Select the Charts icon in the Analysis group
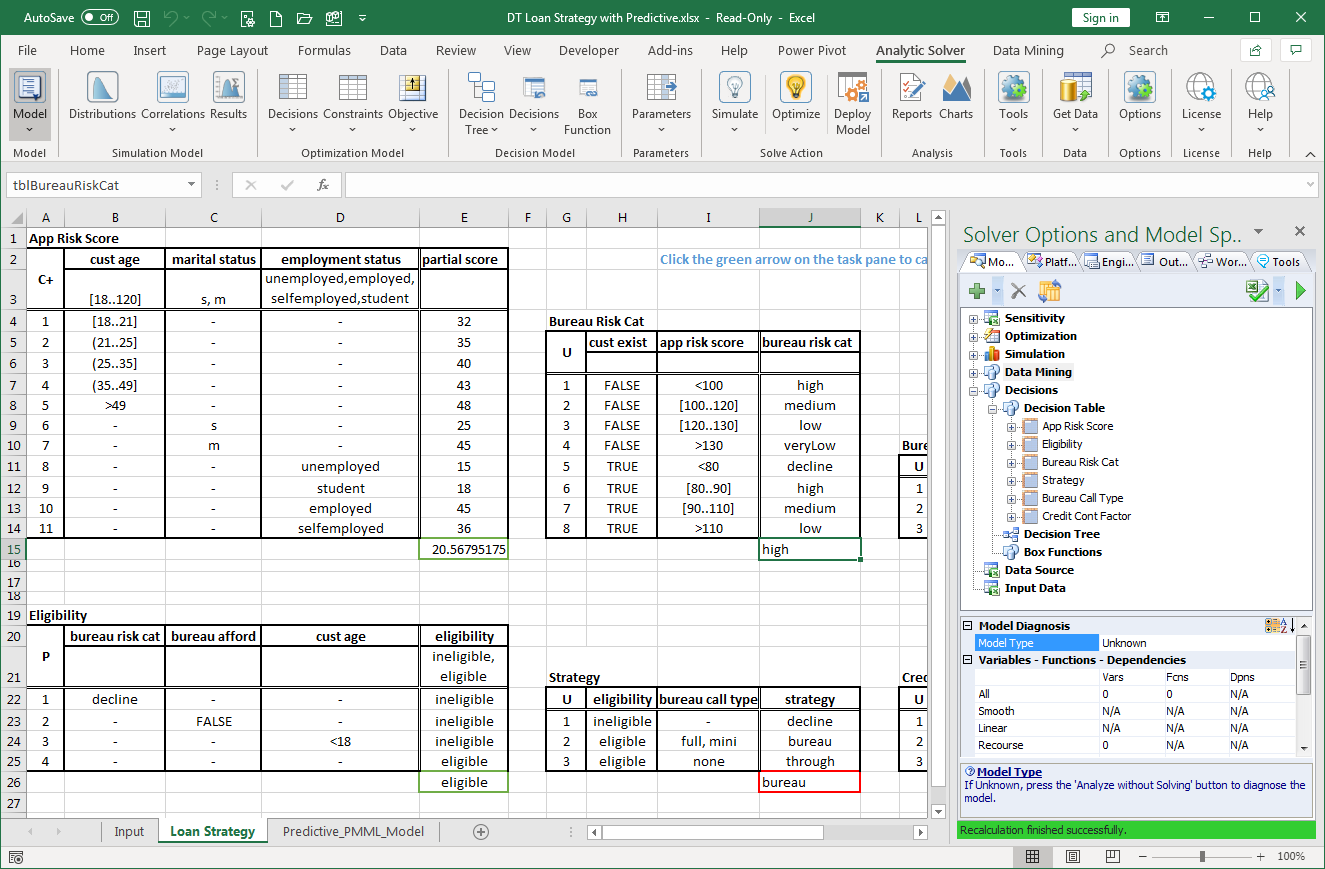 pyautogui.click(x=956, y=100)
